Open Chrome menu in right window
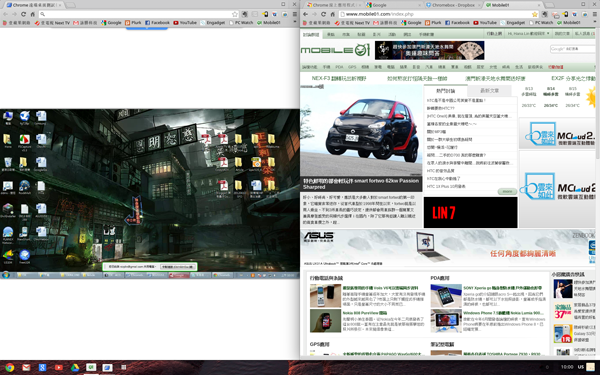 tap(594, 14)
